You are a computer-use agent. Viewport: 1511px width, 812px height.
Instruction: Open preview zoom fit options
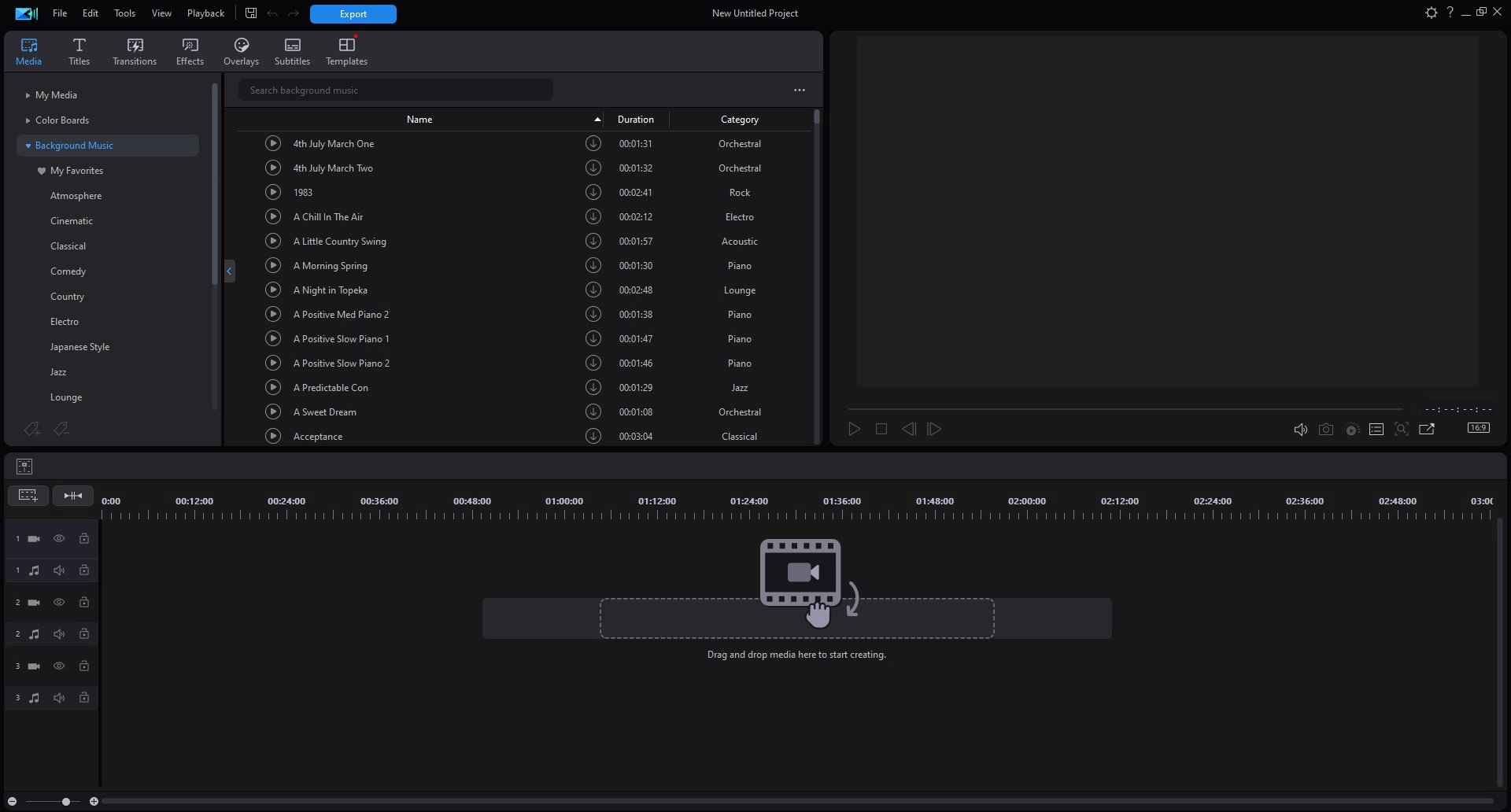click(x=1402, y=429)
